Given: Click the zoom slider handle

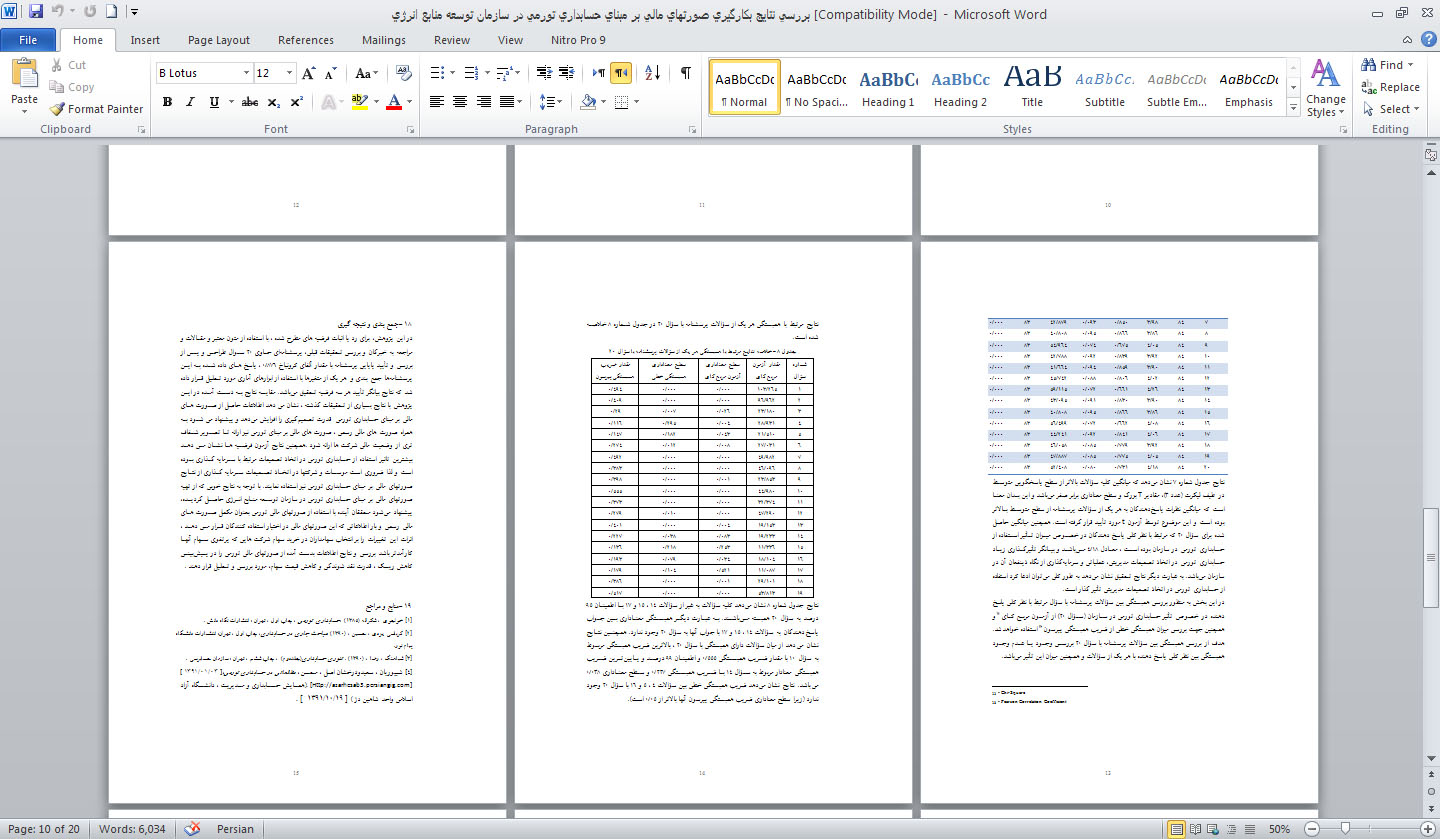Looking at the screenshot, I should [x=1346, y=829].
